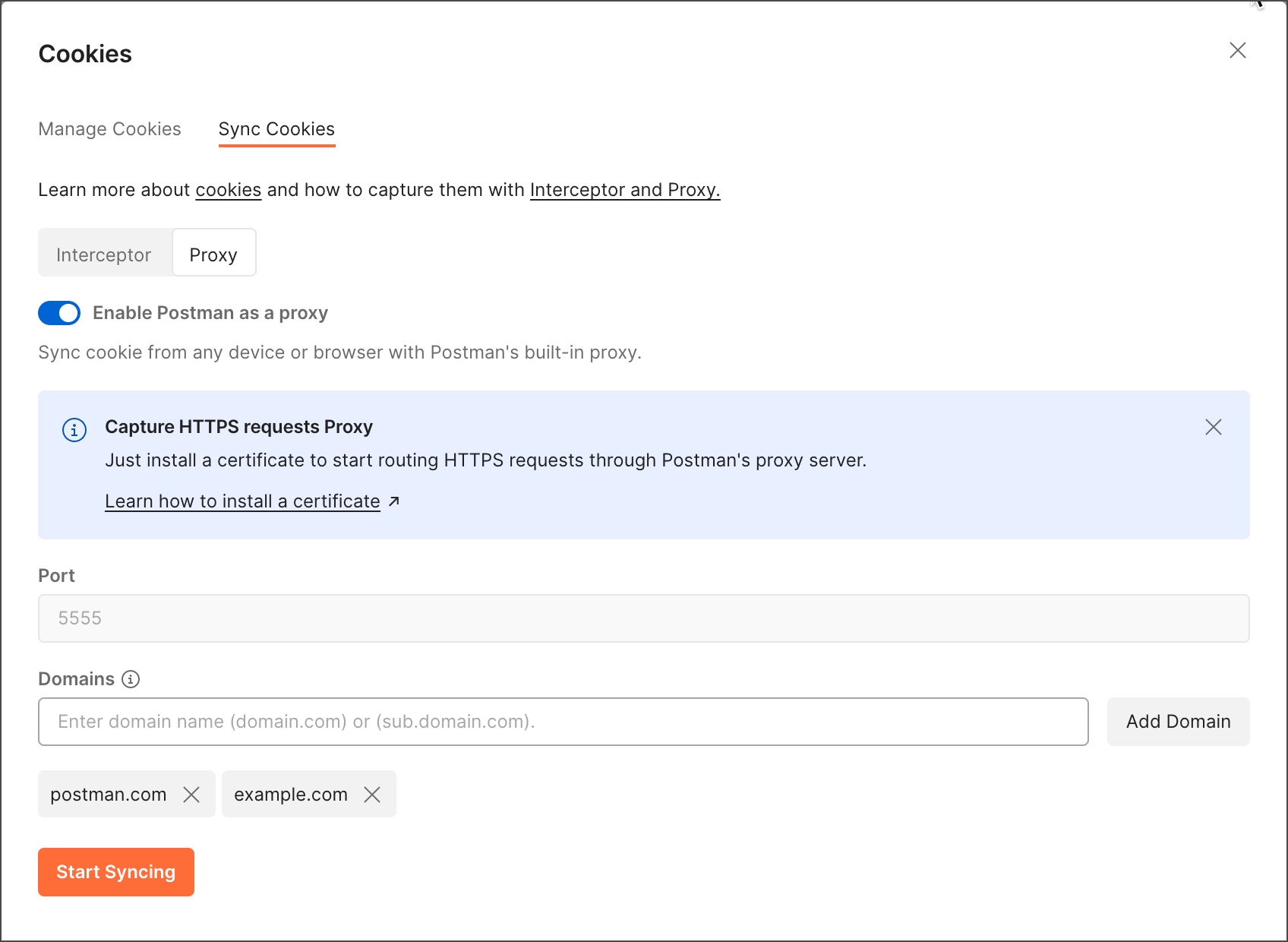Dismiss the Capture HTTPS requests Proxy banner
The width and height of the screenshot is (1288, 942).
click(1213, 427)
